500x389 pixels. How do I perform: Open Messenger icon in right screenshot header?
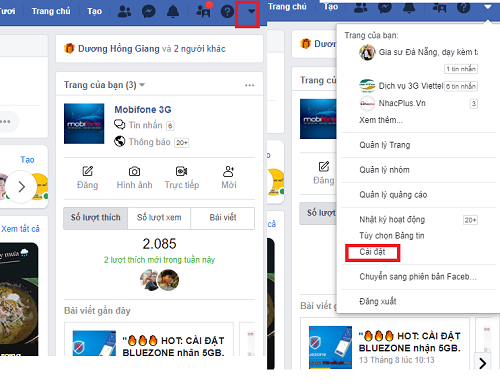385,7
